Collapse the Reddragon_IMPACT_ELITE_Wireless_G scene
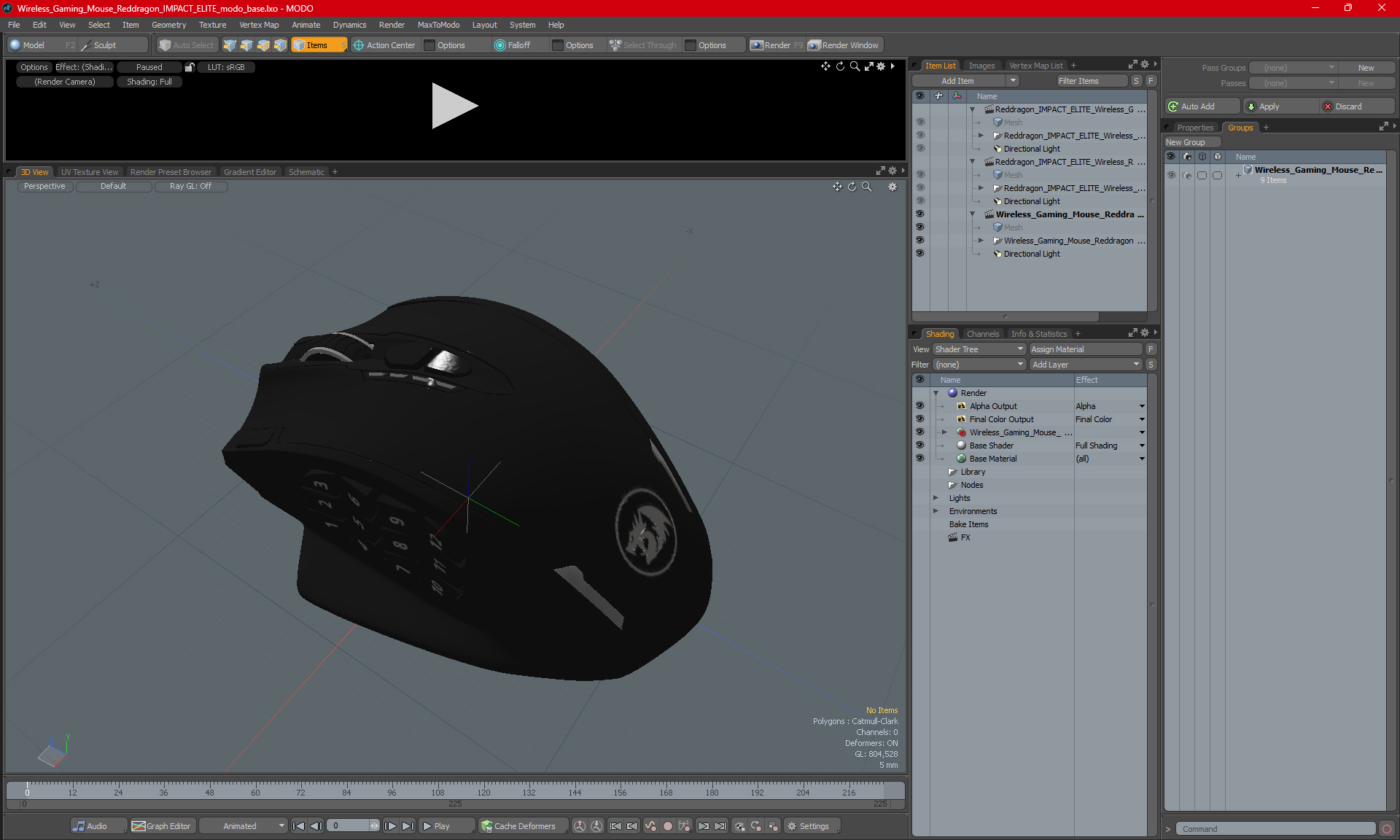Viewport: 1400px width, 840px height. [x=973, y=109]
